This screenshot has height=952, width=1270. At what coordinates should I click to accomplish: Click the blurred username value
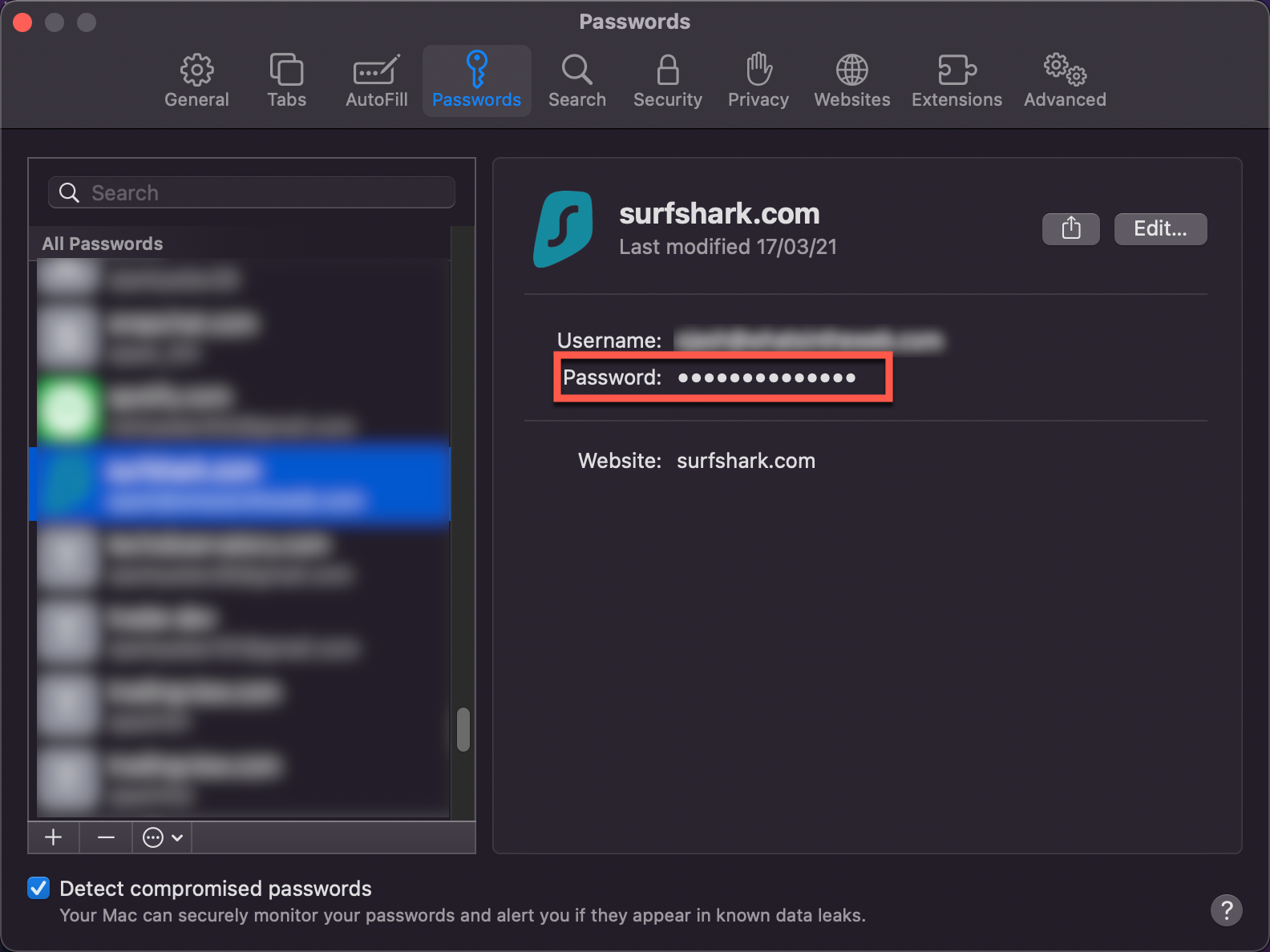(x=809, y=341)
